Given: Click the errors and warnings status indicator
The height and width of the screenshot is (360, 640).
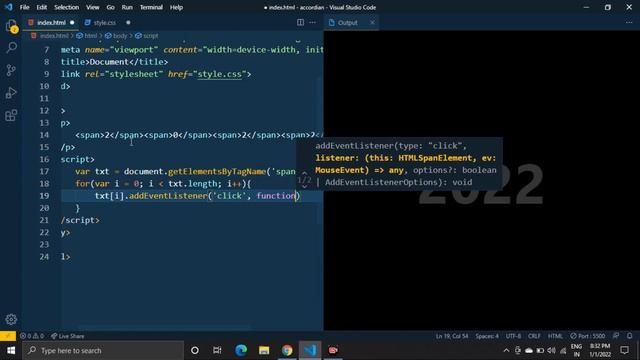Looking at the screenshot, I should (x=32, y=336).
